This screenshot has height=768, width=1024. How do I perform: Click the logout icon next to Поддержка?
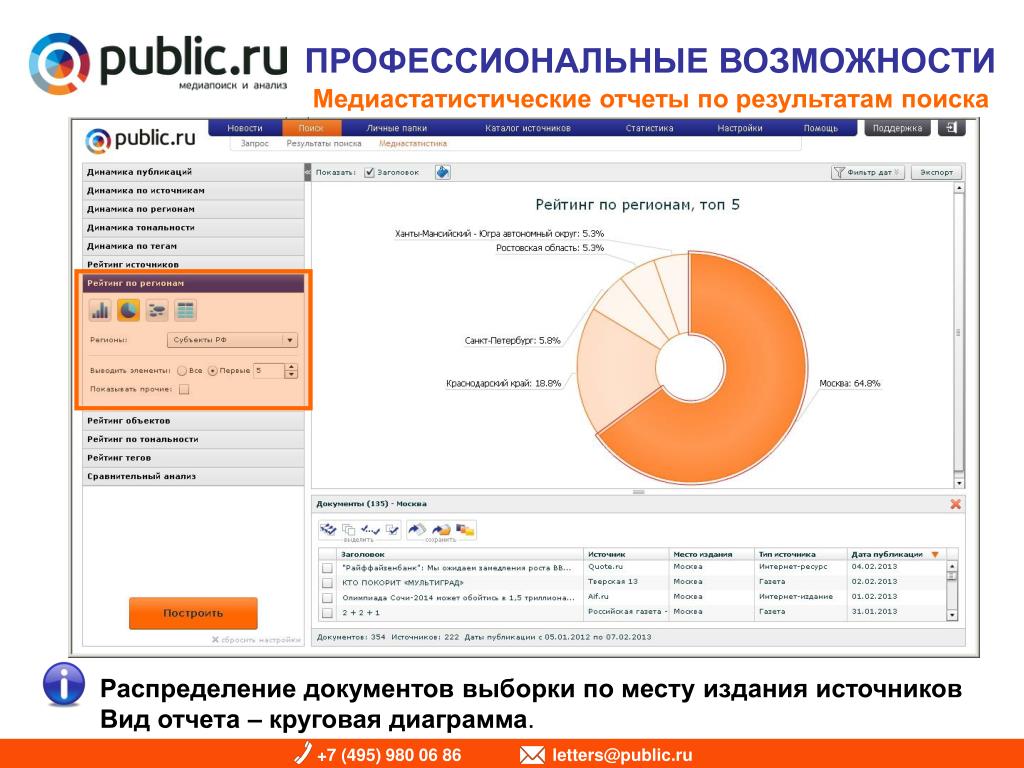[952, 128]
